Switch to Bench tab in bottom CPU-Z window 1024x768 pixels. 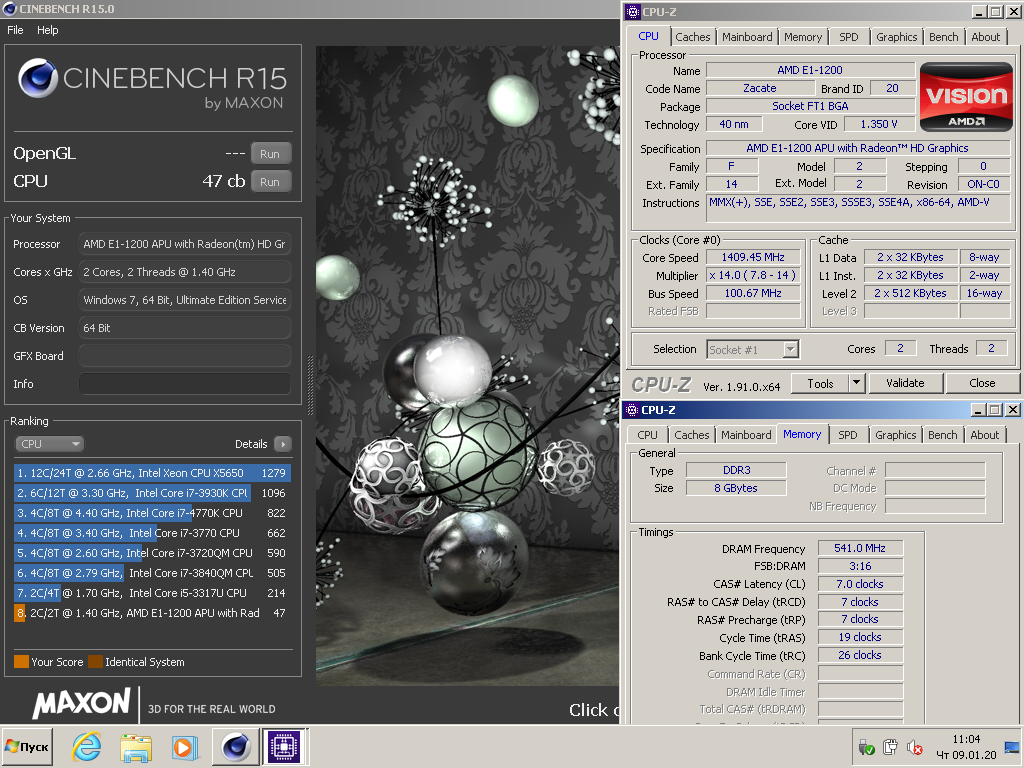pos(942,435)
